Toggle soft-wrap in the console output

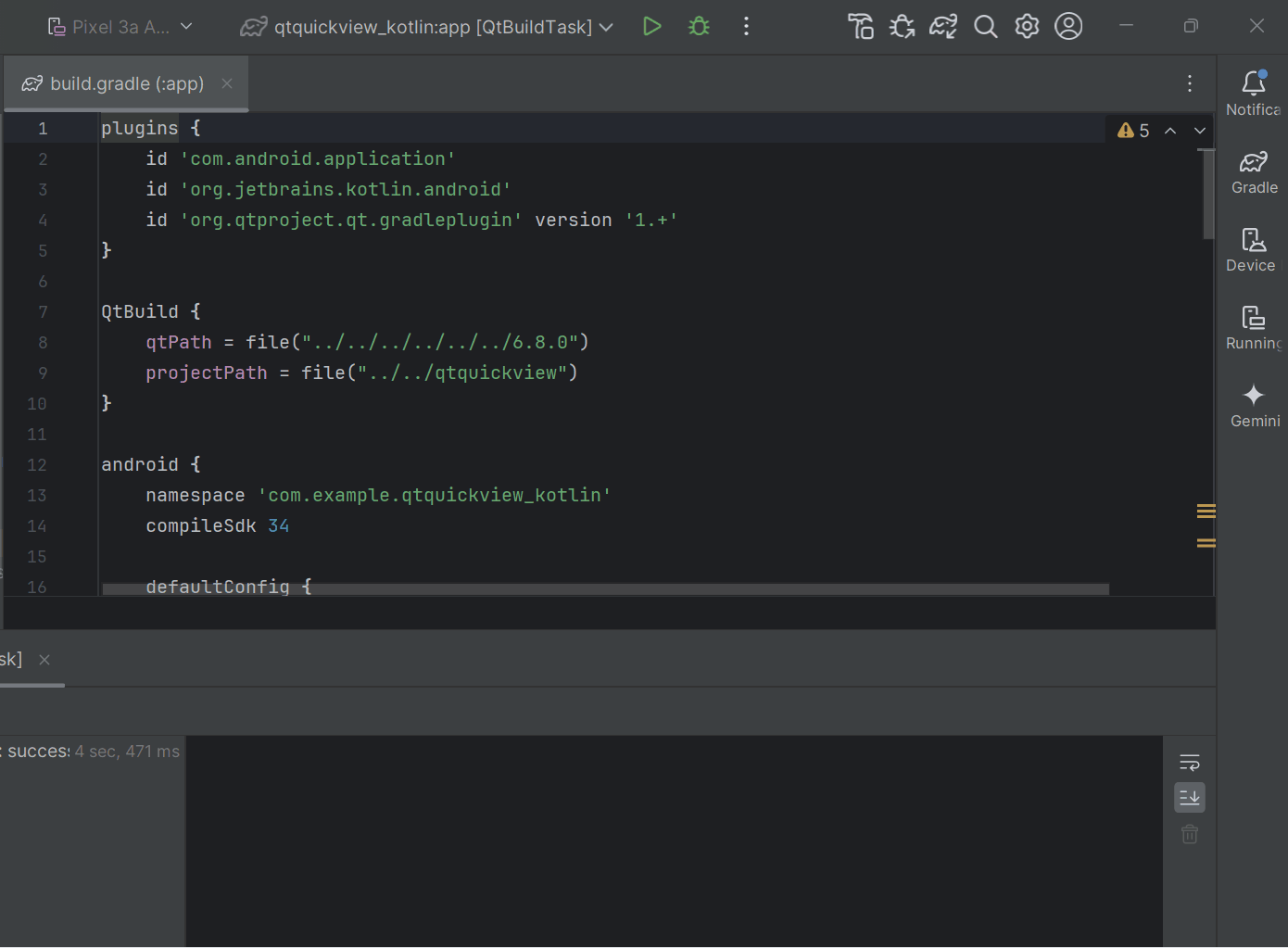tap(1190, 762)
